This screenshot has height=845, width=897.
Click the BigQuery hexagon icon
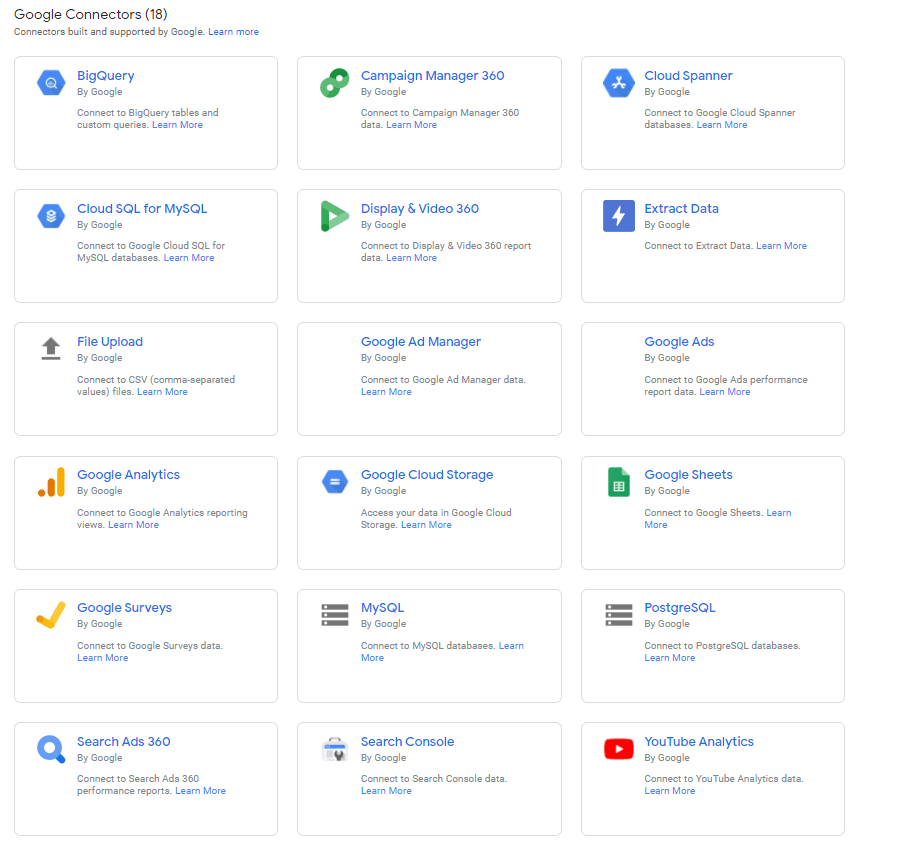(x=51, y=83)
